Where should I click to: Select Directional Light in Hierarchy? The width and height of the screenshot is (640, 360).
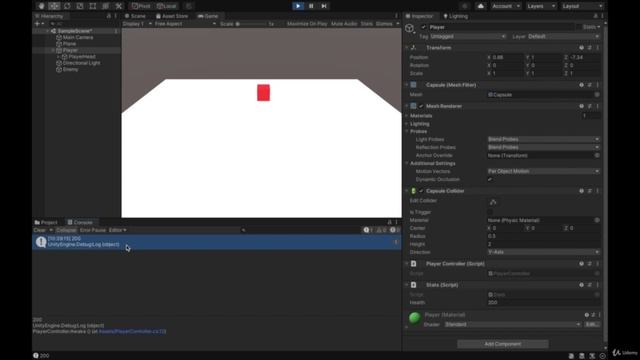[x=81, y=63]
